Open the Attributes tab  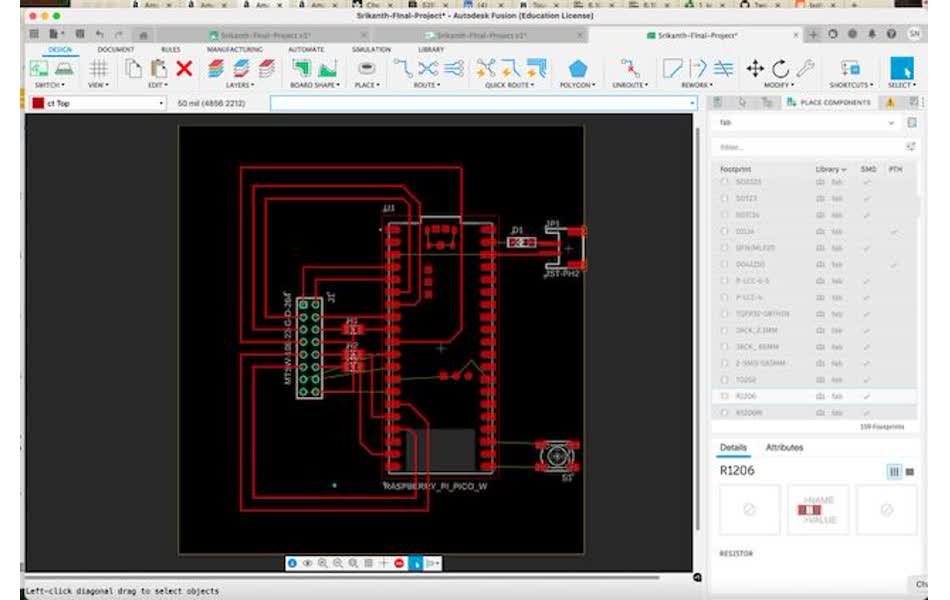784,447
